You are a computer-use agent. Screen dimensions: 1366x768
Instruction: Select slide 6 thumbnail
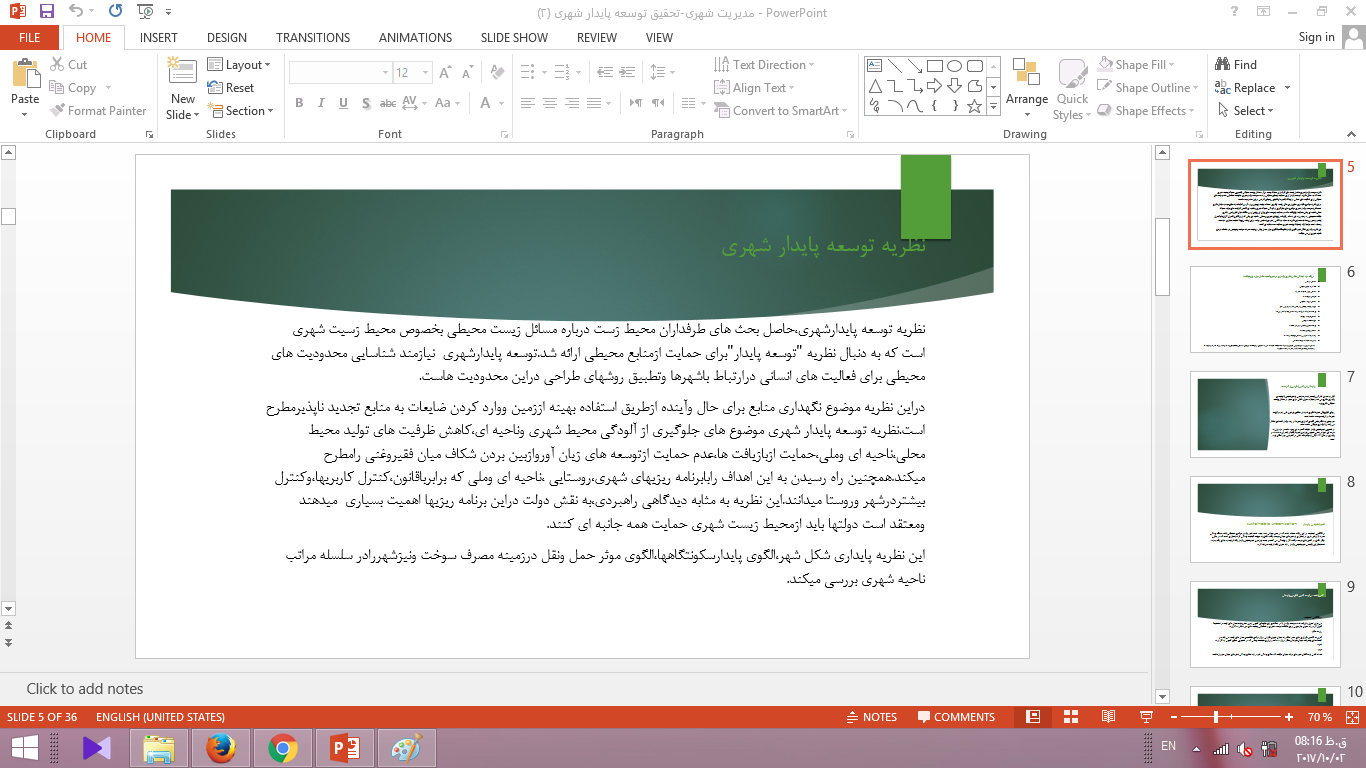[x=1265, y=309]
